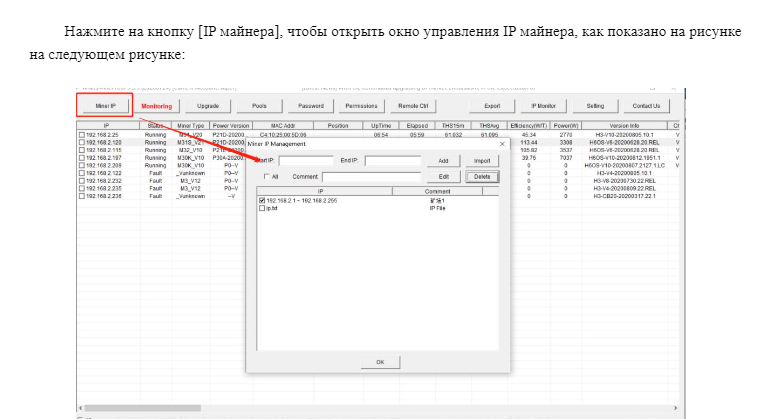The width and height of the screenshot is (780, 419).
Task: Sort by the Position column header
Action: point(338,126)
